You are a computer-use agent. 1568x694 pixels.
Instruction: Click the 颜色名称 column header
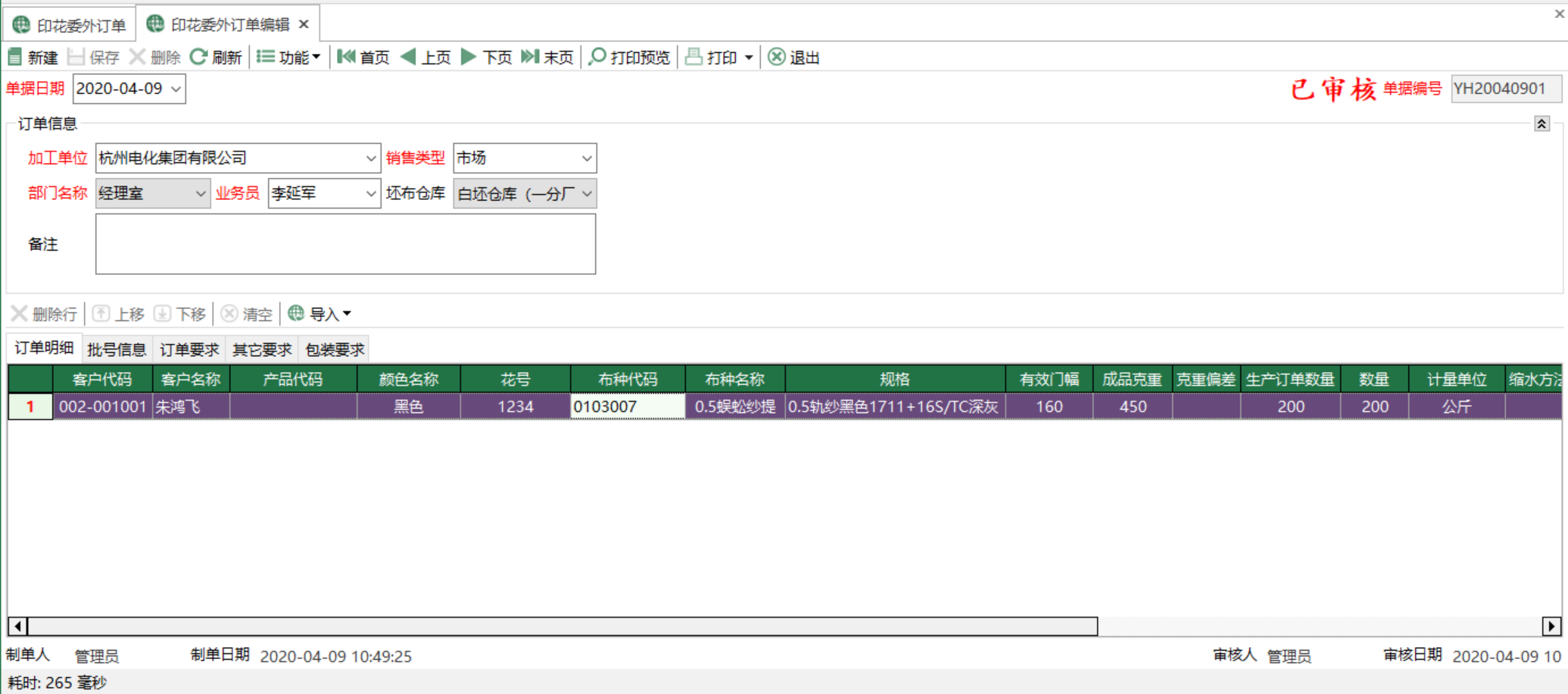pos(409,379)
